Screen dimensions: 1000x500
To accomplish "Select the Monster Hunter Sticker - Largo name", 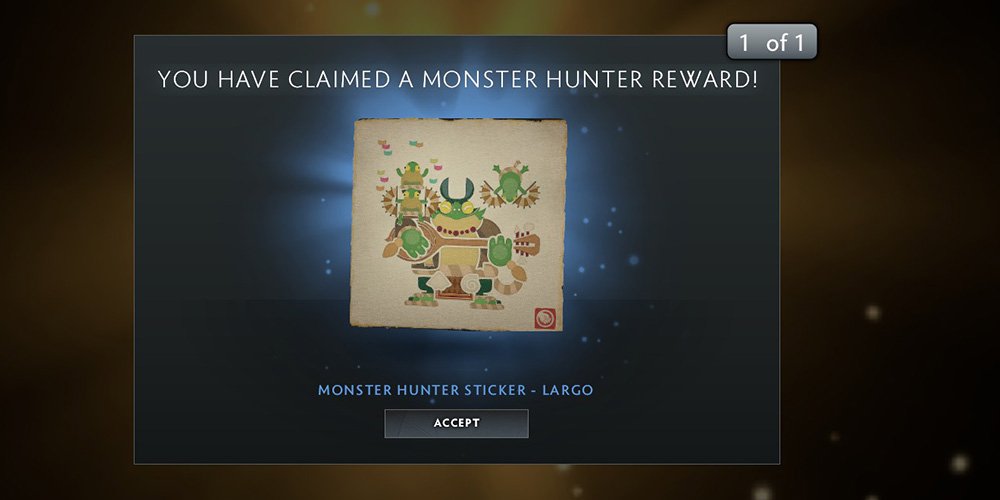I will pos(455,390).
